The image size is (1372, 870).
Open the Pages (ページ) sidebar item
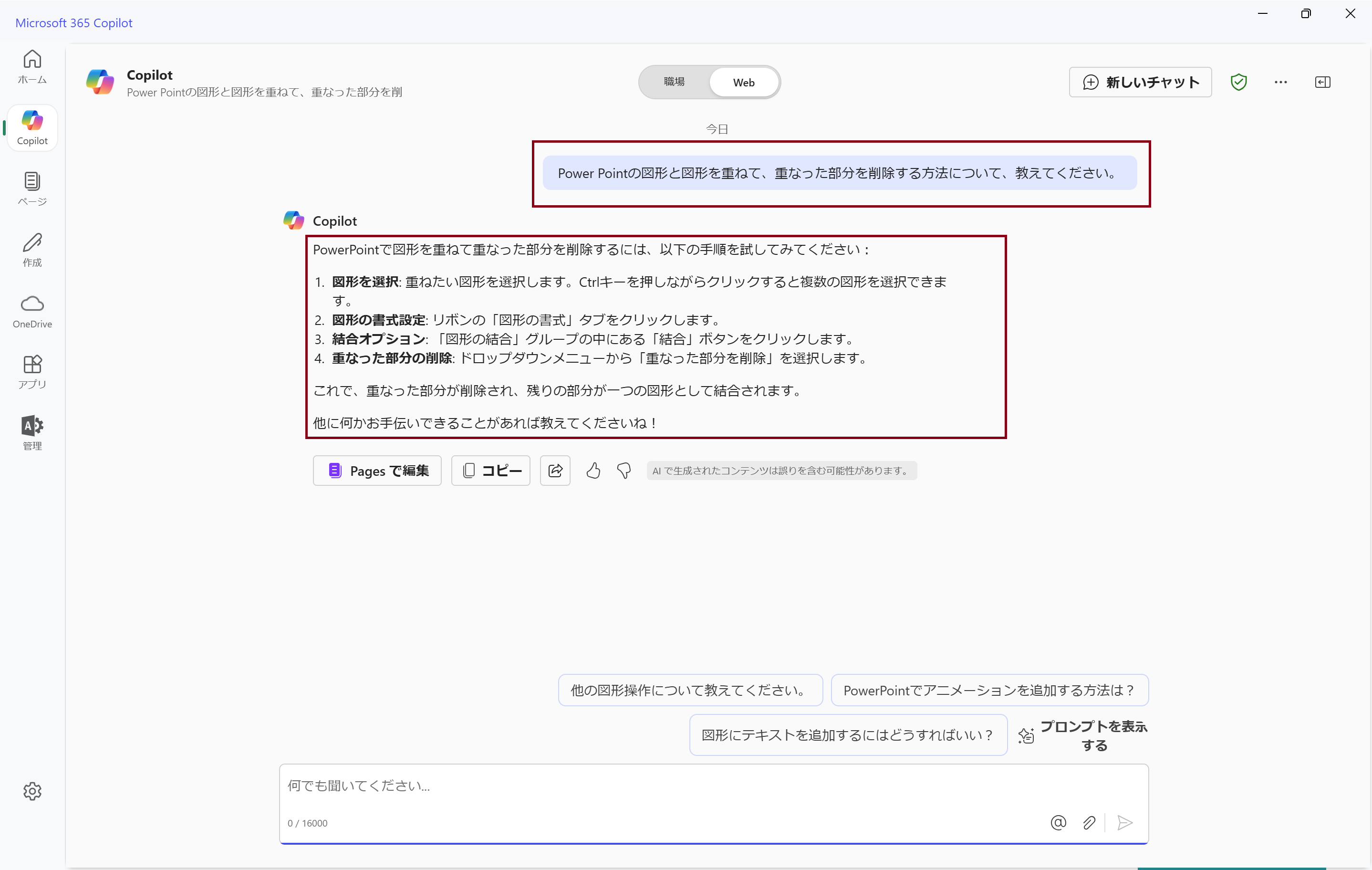coord(32,189)
